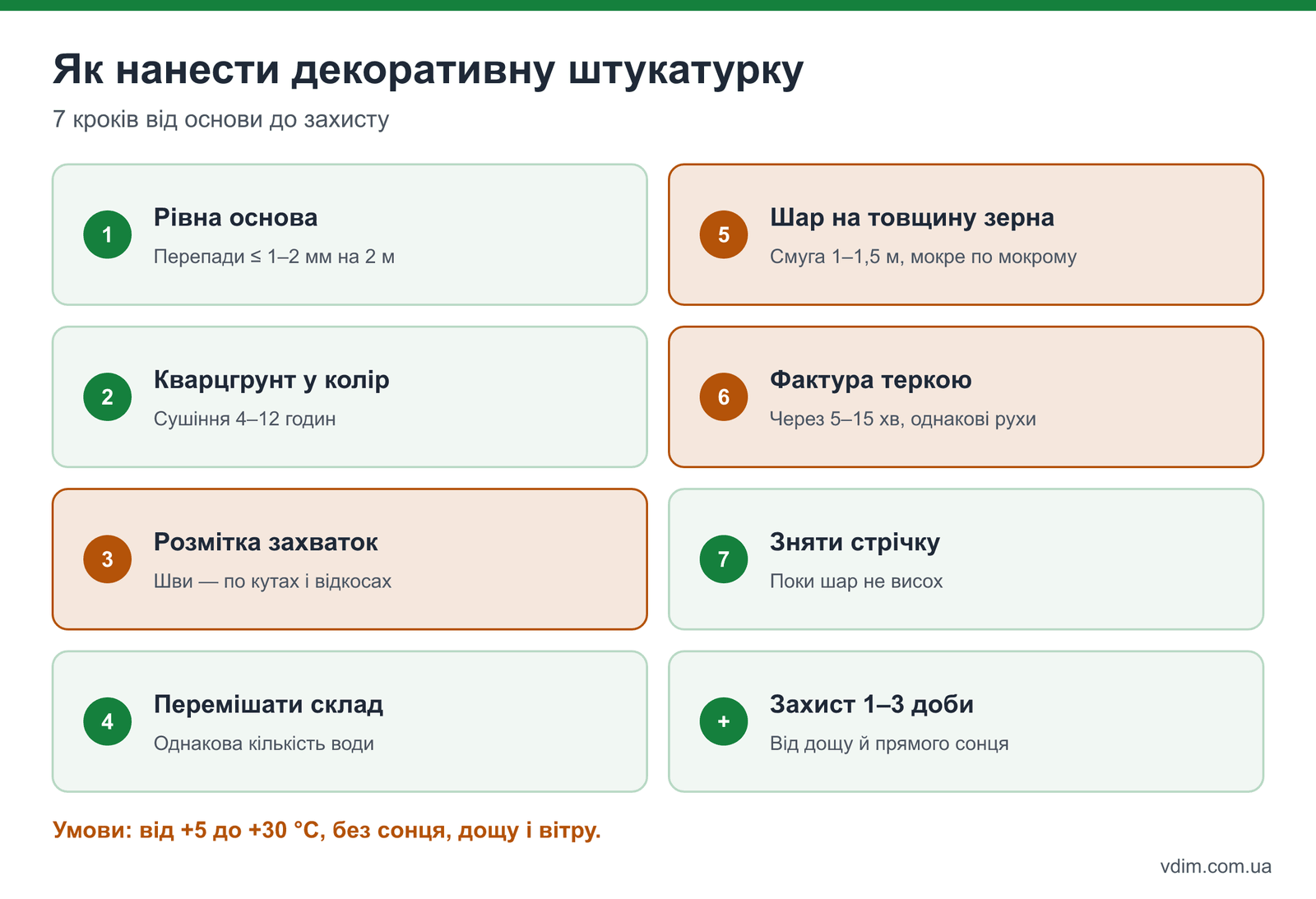Image resolution: width=1316 pixels, height=899 pixels.
Task: Click the 'Шар на товщину зерна' heading
Action: pos(912,218)
